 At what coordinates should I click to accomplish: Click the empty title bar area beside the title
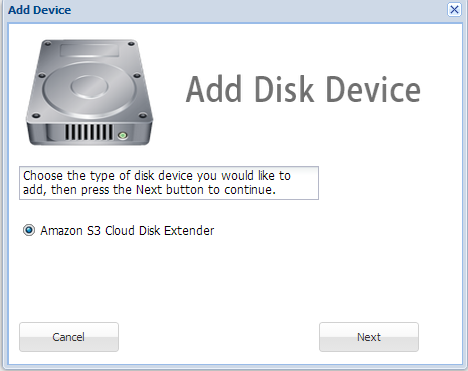coord(258,10)
